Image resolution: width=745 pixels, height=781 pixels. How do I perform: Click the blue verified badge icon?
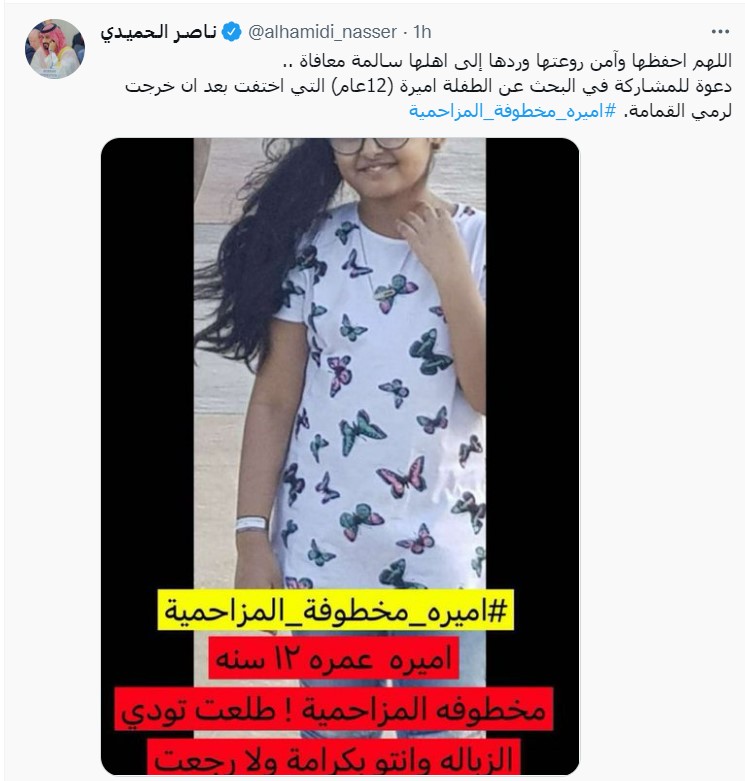click(x=231, y=32)
